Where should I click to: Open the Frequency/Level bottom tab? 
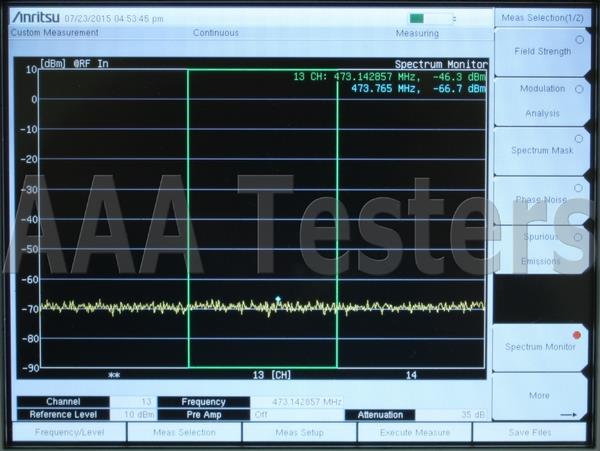pyautogui.click(x=69, y=432)
